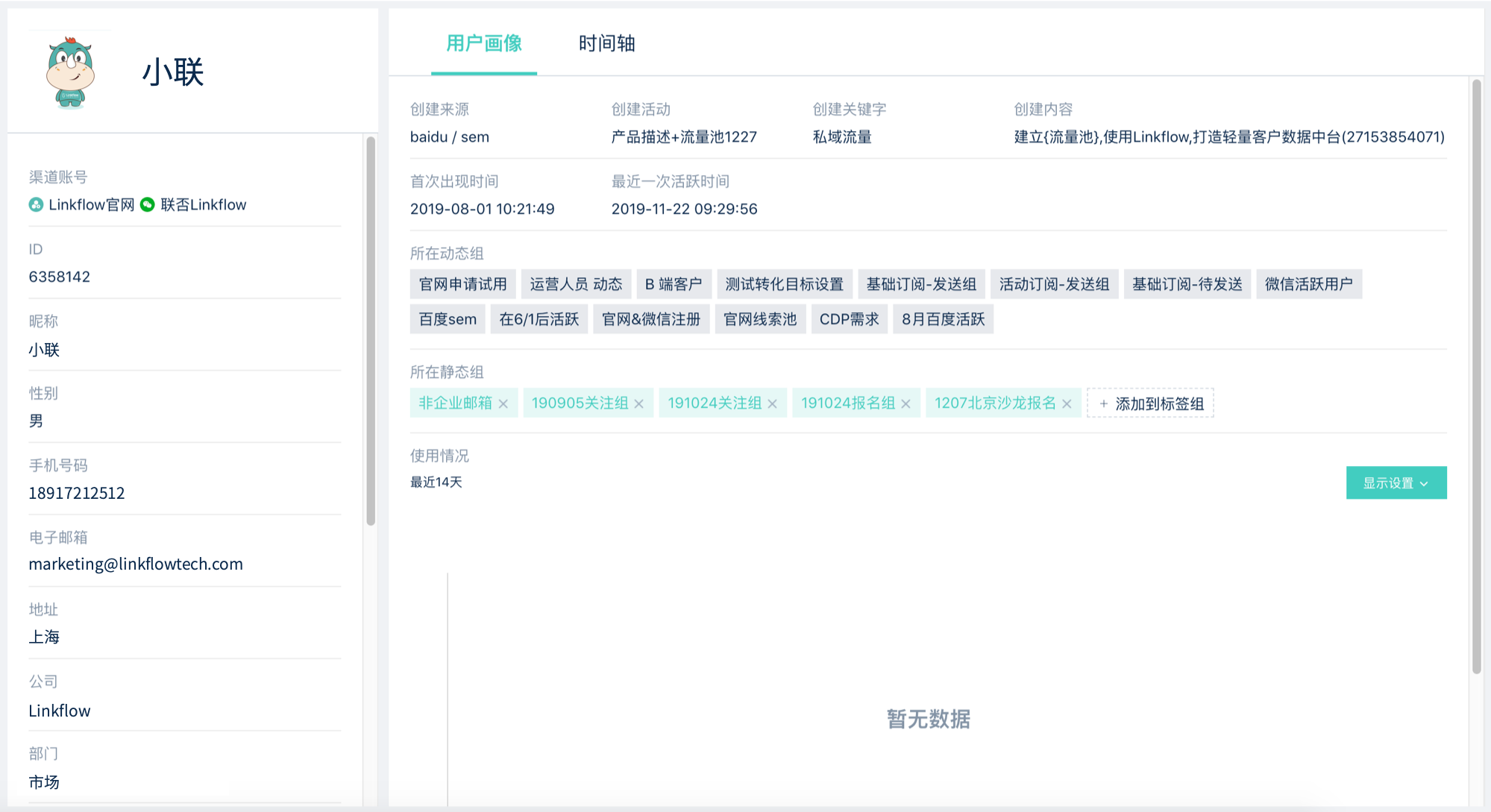Remove the 191024关注组 tag
Viewport: 1491px width, 812px height.
[x=773, y=403]
